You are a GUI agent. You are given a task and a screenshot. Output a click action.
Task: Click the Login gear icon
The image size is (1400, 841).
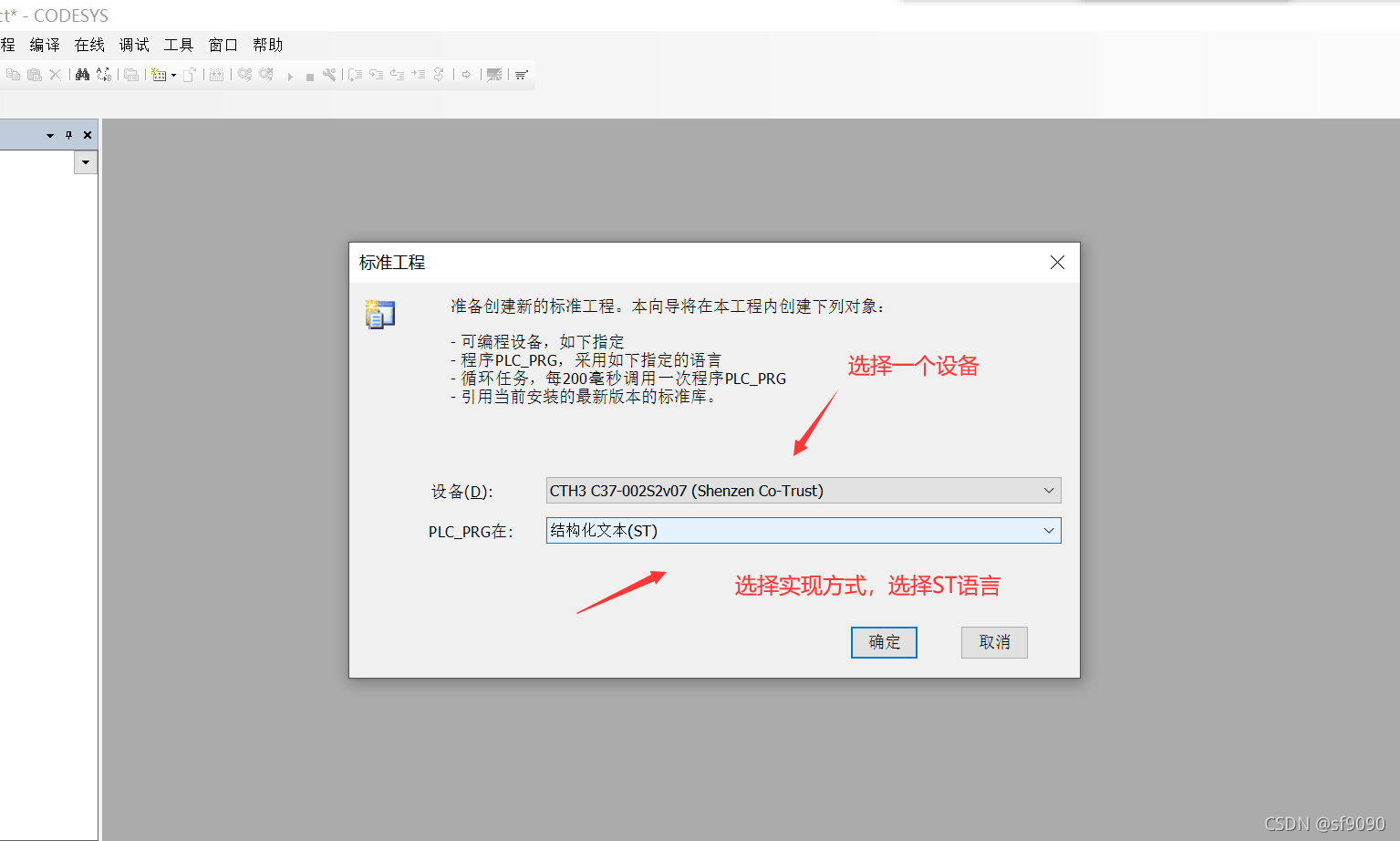(x=244, y=75)
